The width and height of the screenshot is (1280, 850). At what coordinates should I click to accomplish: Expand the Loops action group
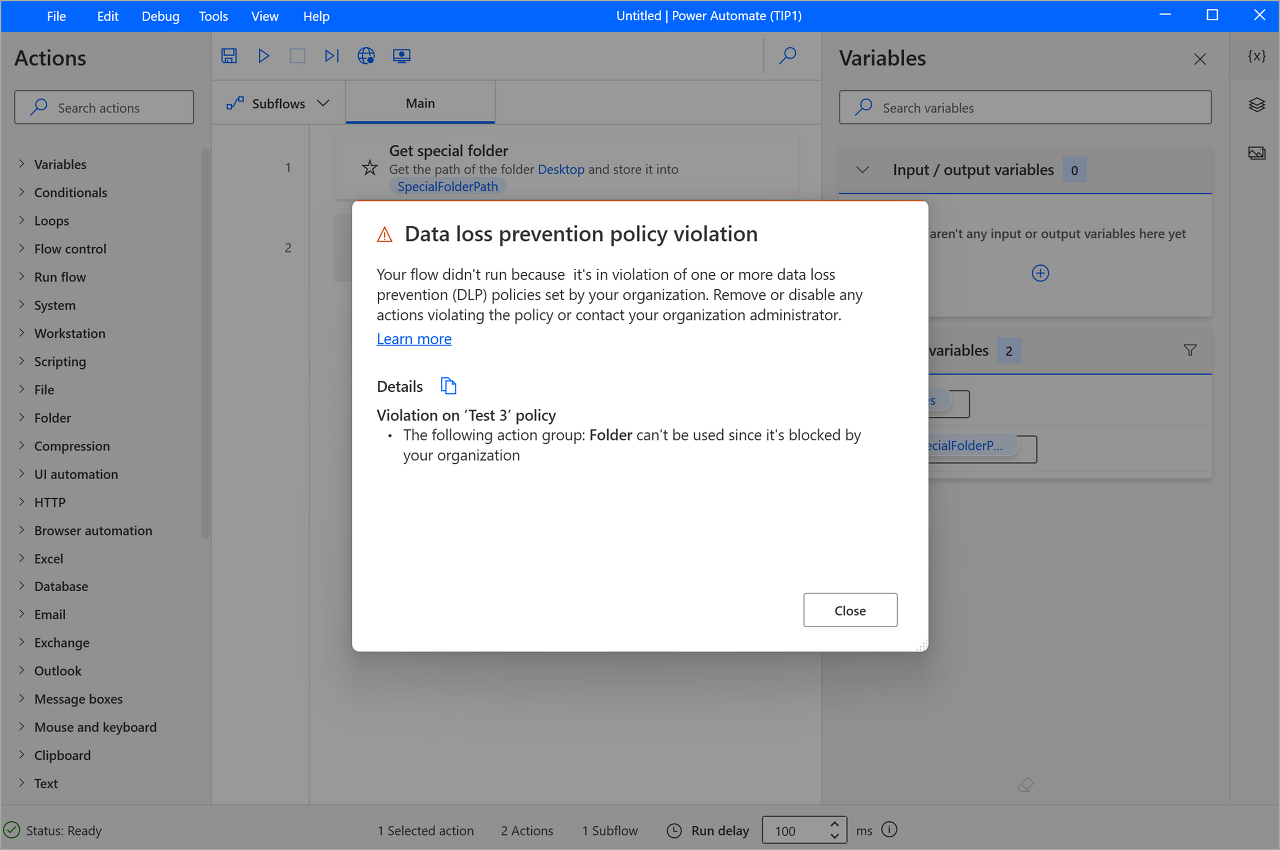[22, 220]
